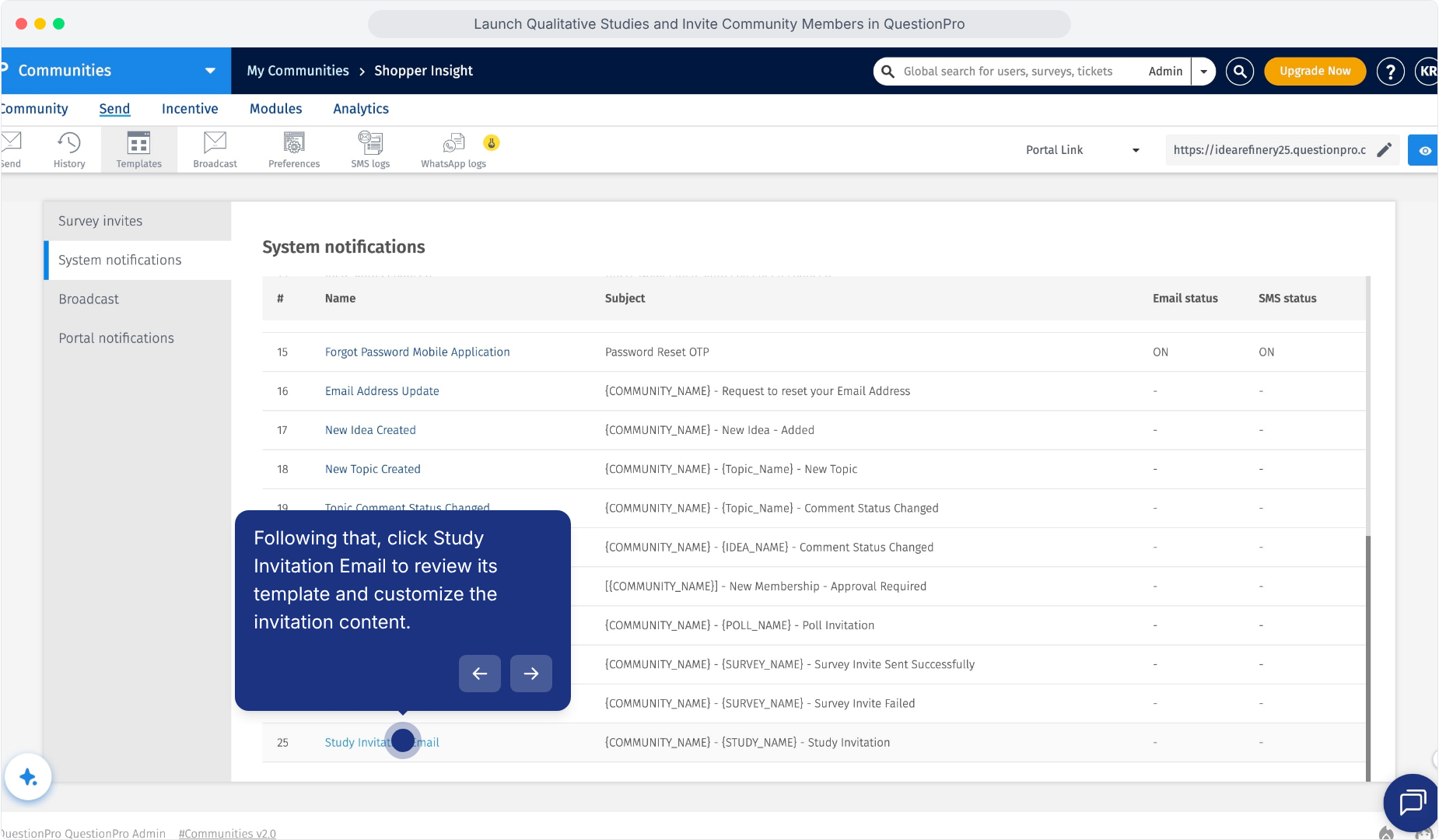Image resolution: width=1439 pixels, height=840 pixels.
Task: Edit portal link with pencil icon
Action: [1384, 150]
